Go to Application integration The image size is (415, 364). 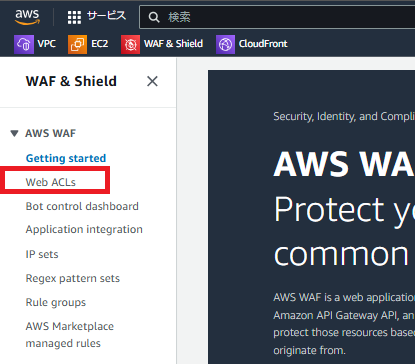coord(84,230)
